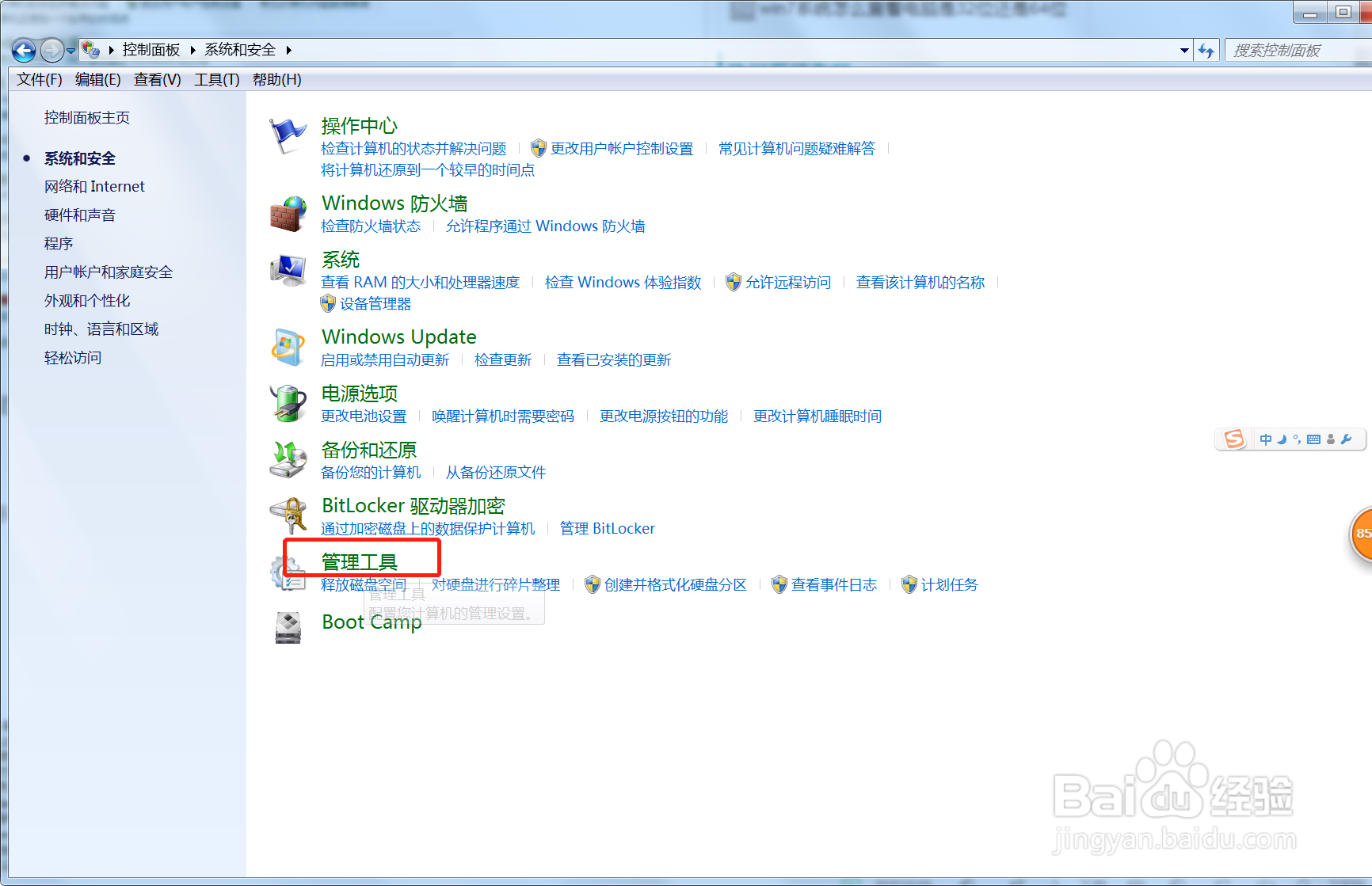Click the Control Panel icon in address bar
This screenshot has height=886, width=1372.
91,50
